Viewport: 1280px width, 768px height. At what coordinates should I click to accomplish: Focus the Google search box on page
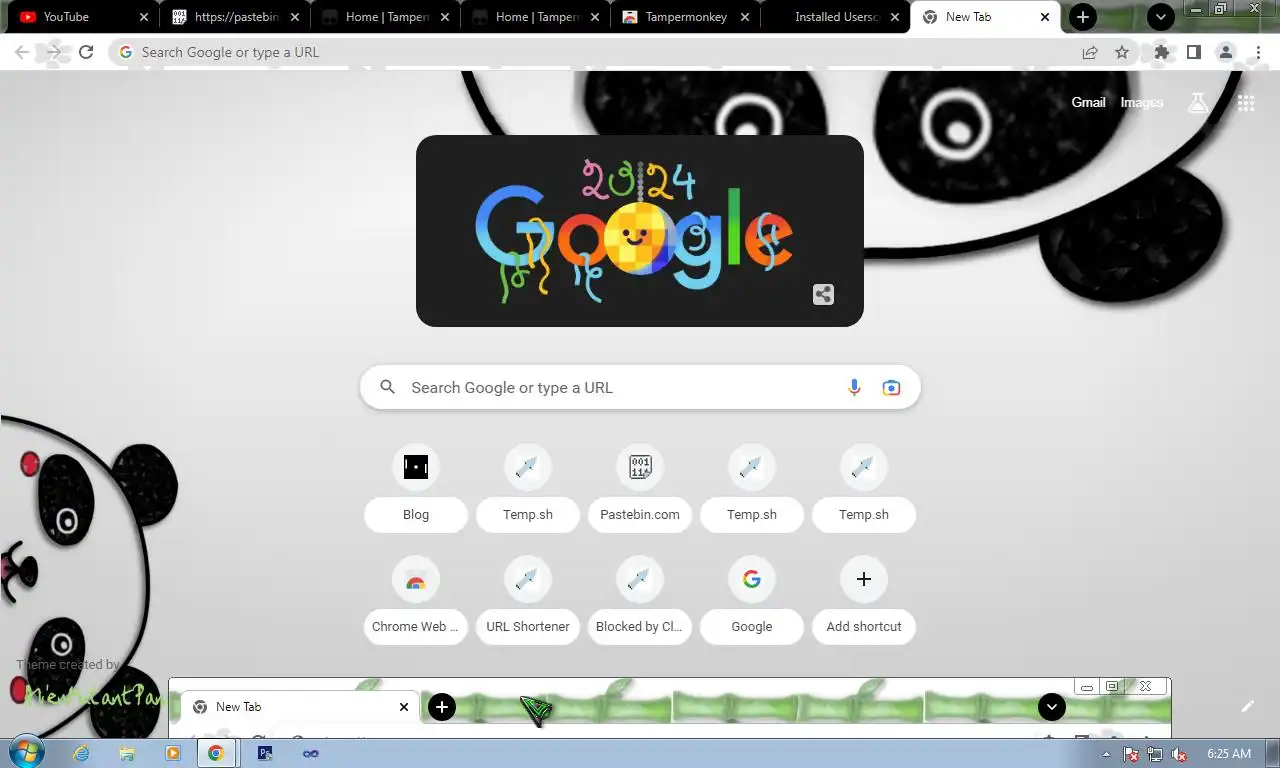(640, 388)
